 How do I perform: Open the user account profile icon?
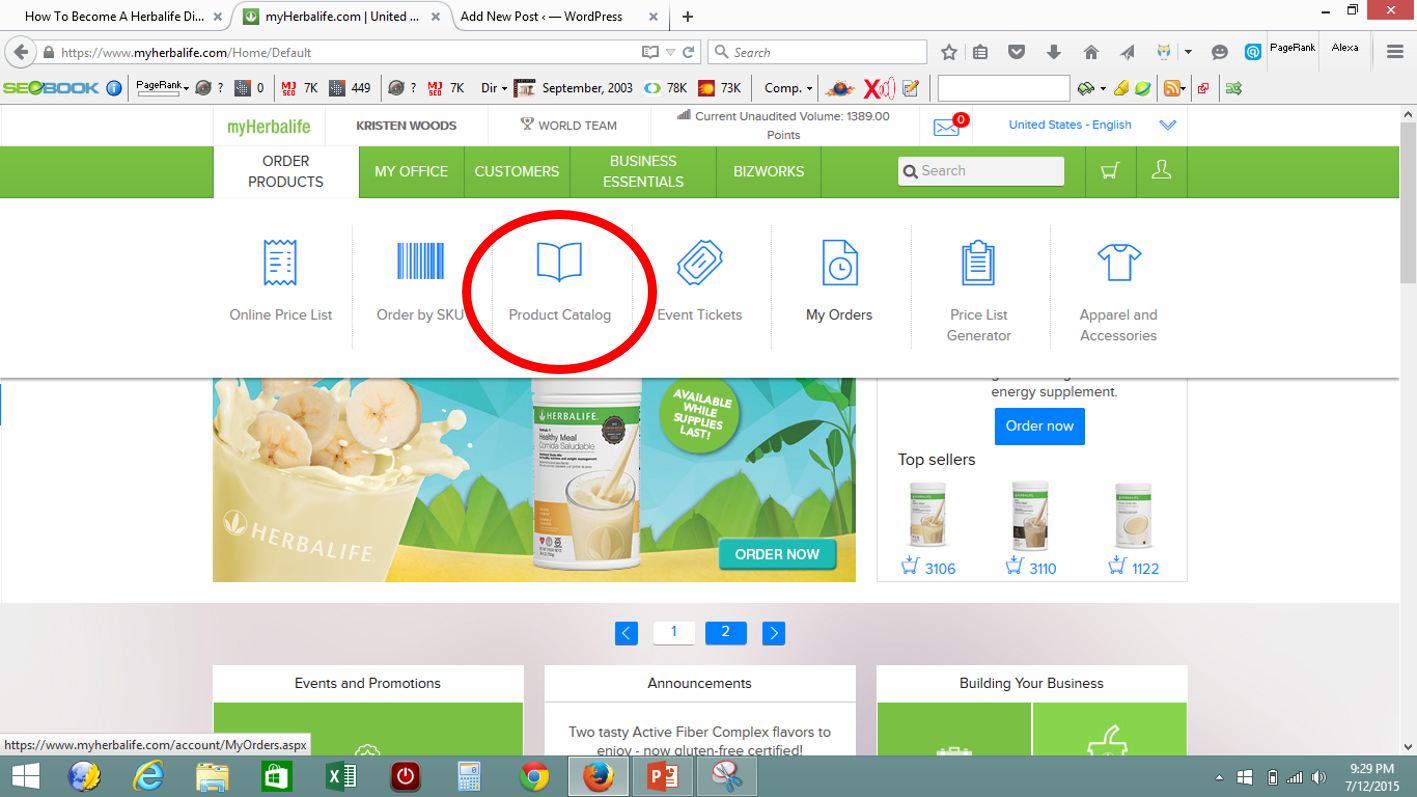1161,171
